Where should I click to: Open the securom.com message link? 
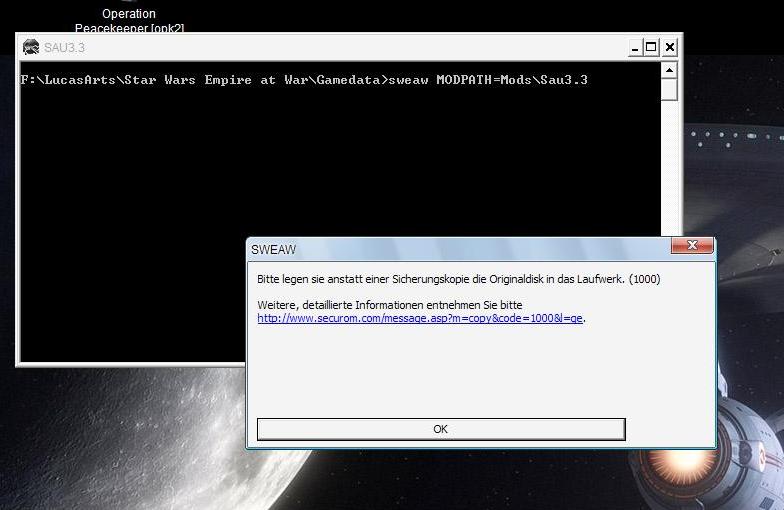click(420, 318)
